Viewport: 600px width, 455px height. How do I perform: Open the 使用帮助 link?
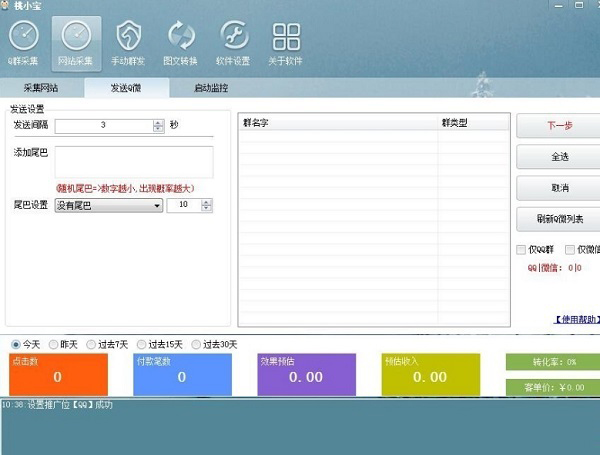point(577,319)
